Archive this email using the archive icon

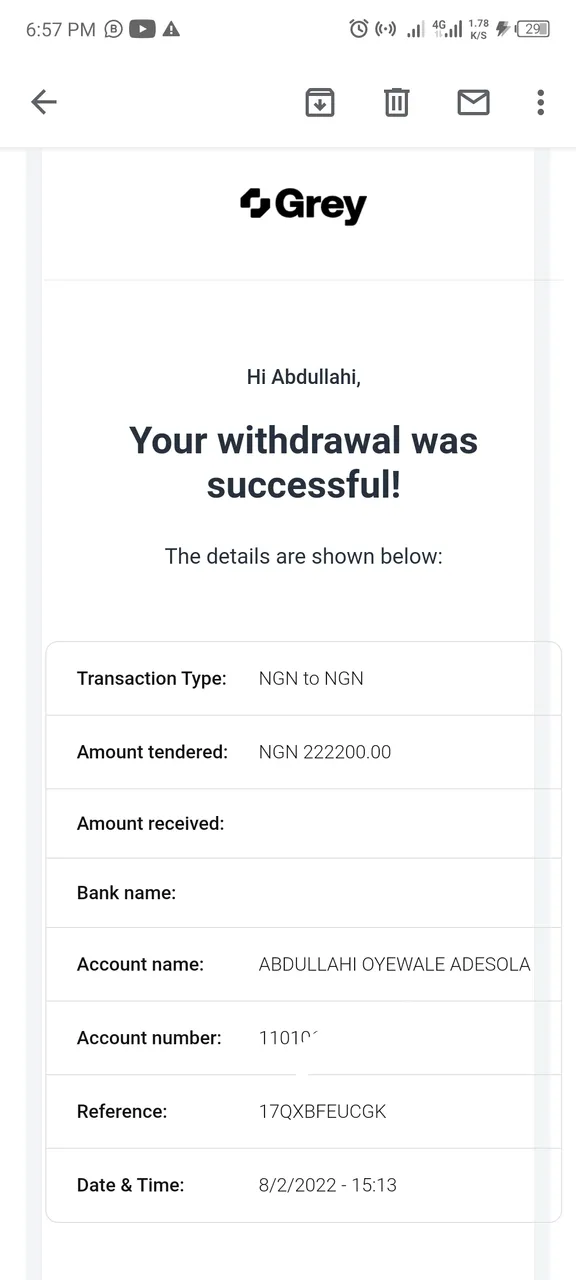(320, 101)
